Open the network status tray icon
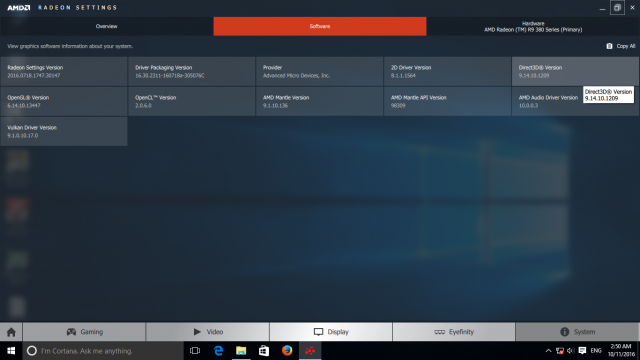The height and width of the screenshot is (360, 640). (560, 351)
